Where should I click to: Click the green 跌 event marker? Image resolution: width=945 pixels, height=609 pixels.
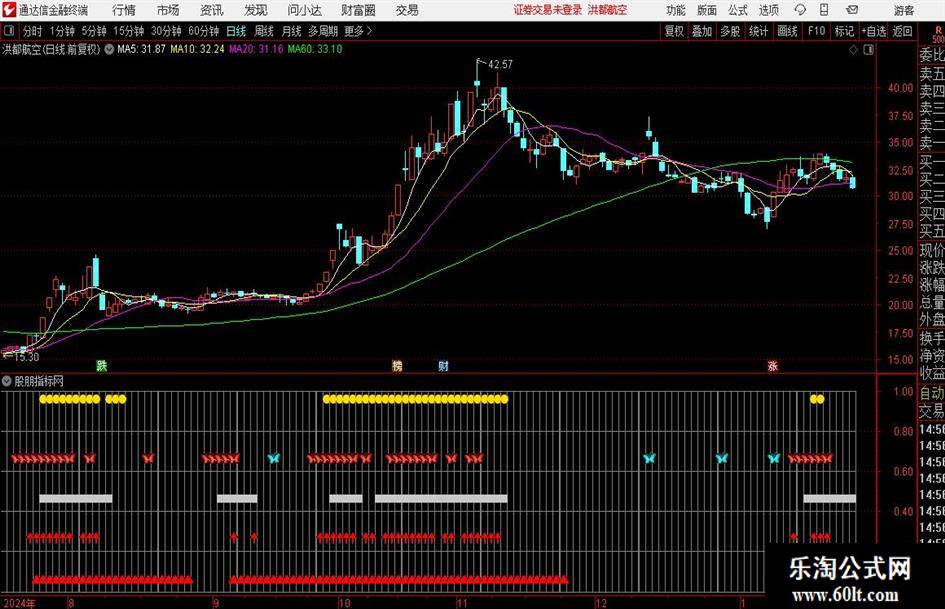tap(101, 365)
